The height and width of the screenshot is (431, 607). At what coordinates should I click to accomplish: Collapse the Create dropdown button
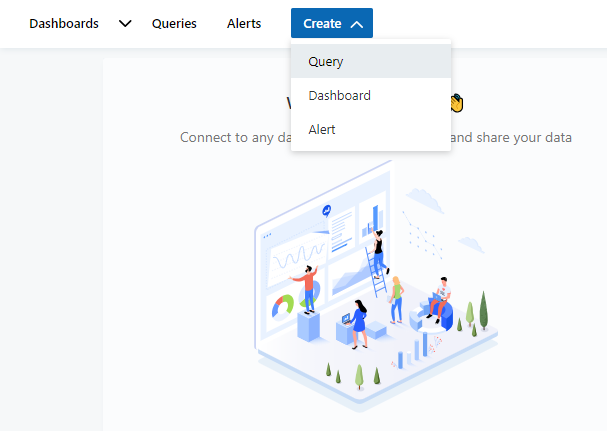[332, 23]
